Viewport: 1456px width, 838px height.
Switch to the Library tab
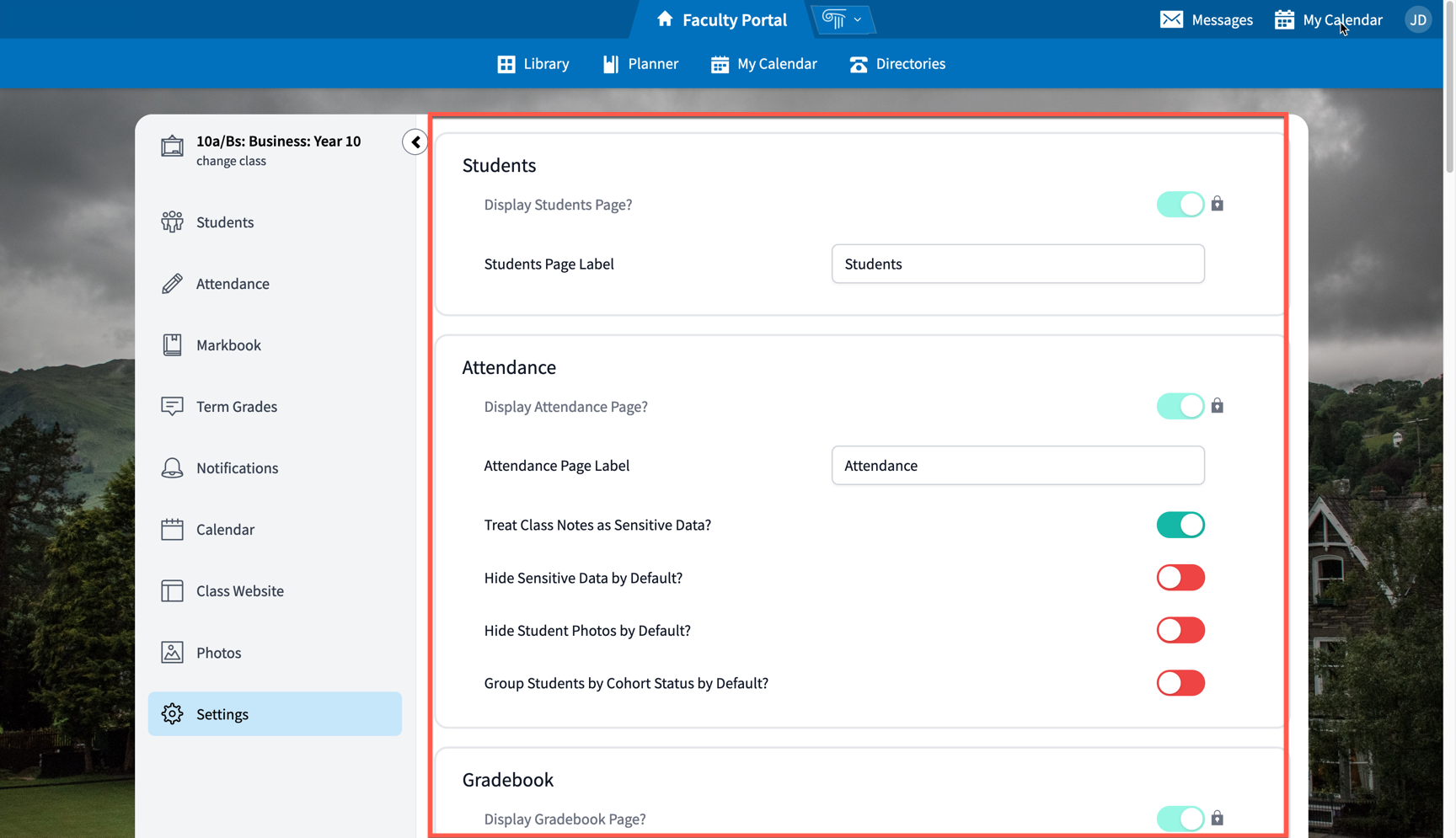533,63
